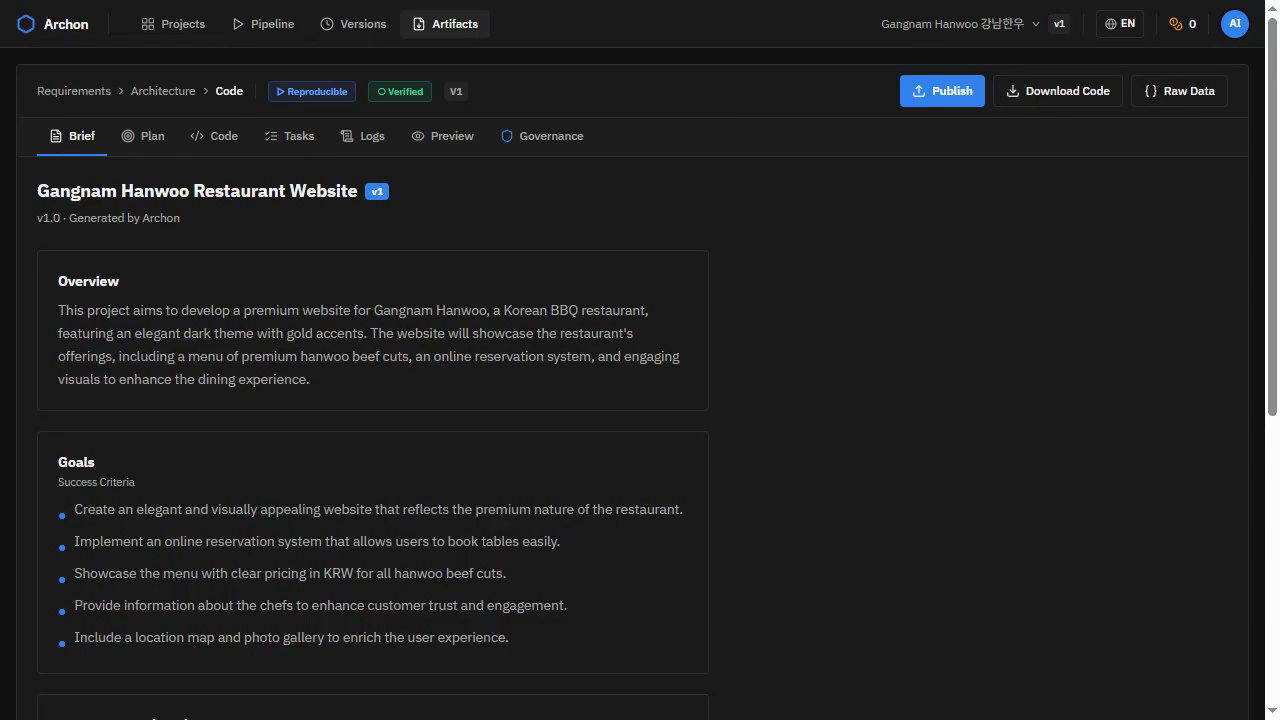Click the goal about chefs information
Screen dimensions: 1280x720
pyautogui.click(x=320, y=605)
